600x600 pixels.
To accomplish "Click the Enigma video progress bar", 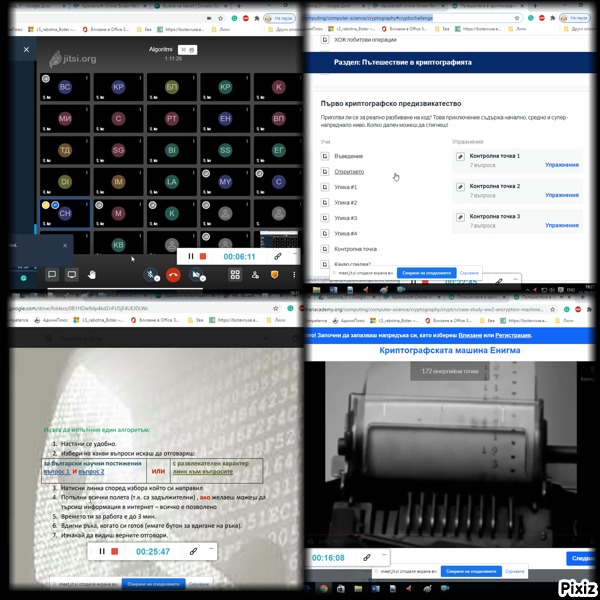I will [x=440, y=535].
